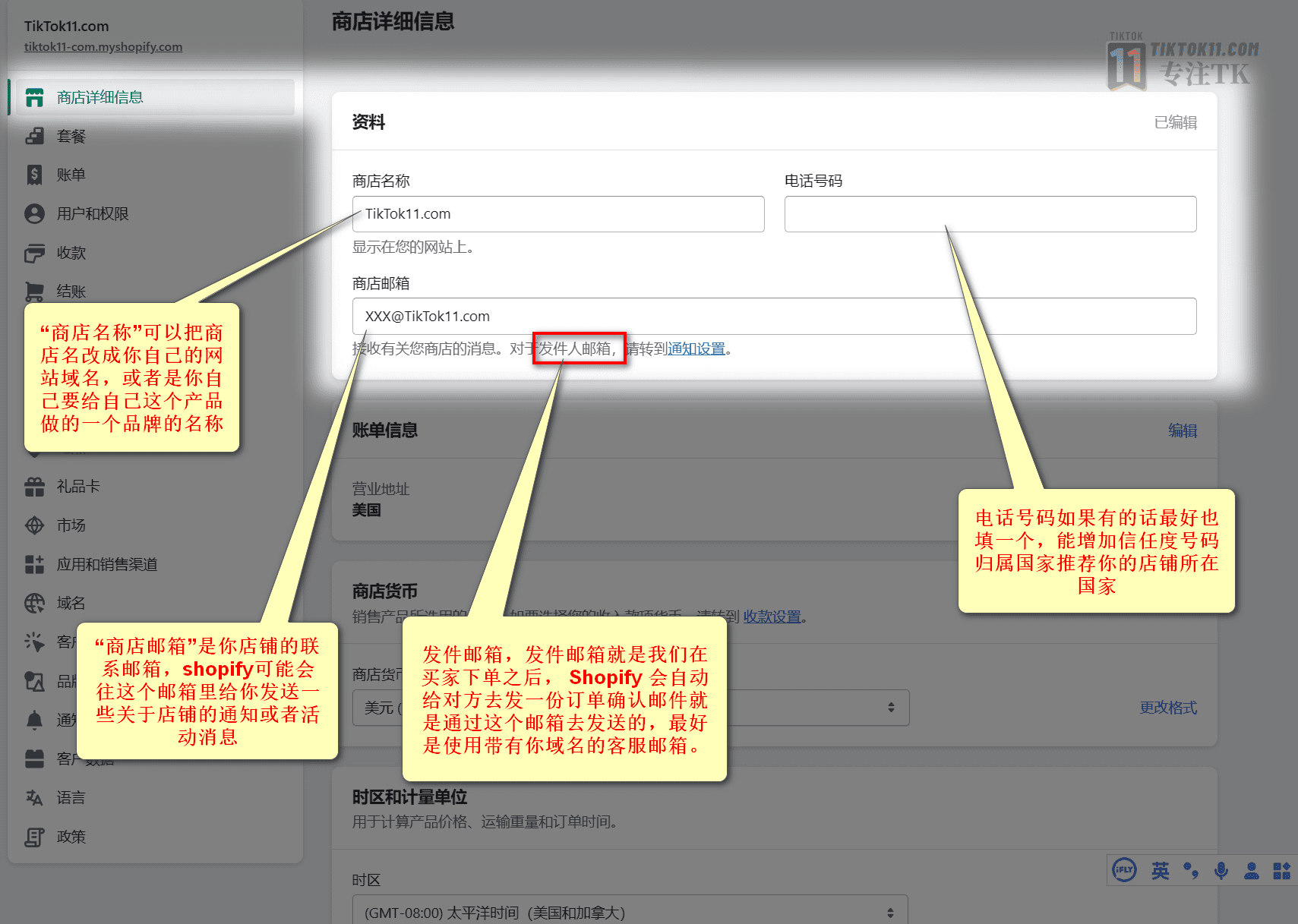1298x924 pixels.
Task: Click the IME punctuation toggle icon
Action: point(1191,870)
